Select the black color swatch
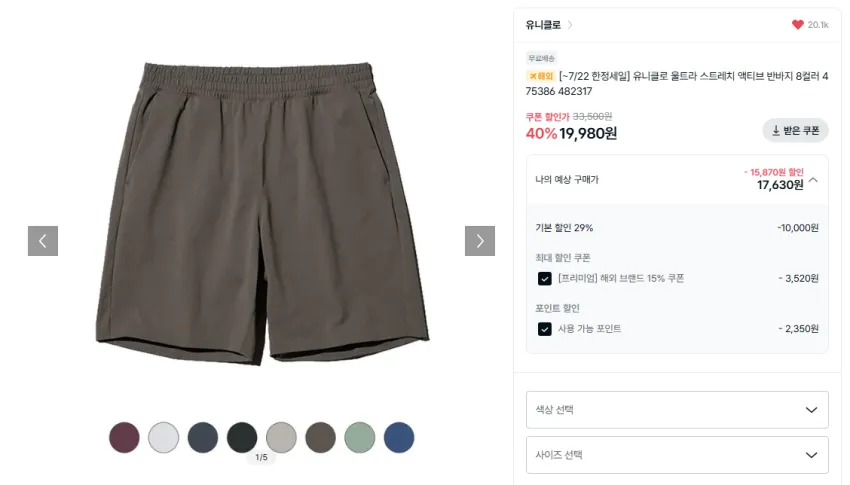Screen dimensions: 850x485 [x=242, y=437]
